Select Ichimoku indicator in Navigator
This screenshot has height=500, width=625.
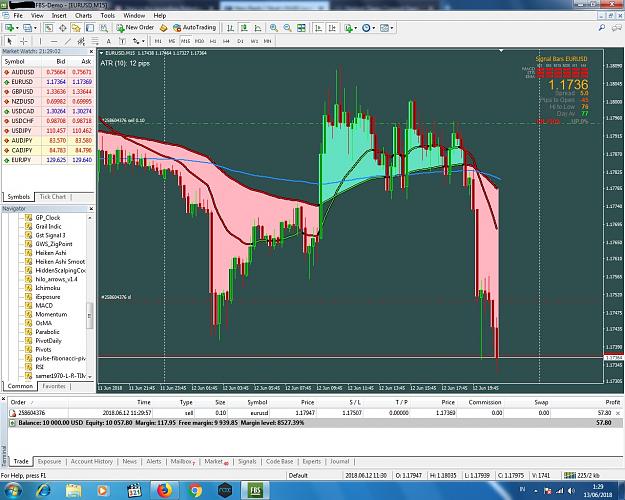click(x=48, y=288)
